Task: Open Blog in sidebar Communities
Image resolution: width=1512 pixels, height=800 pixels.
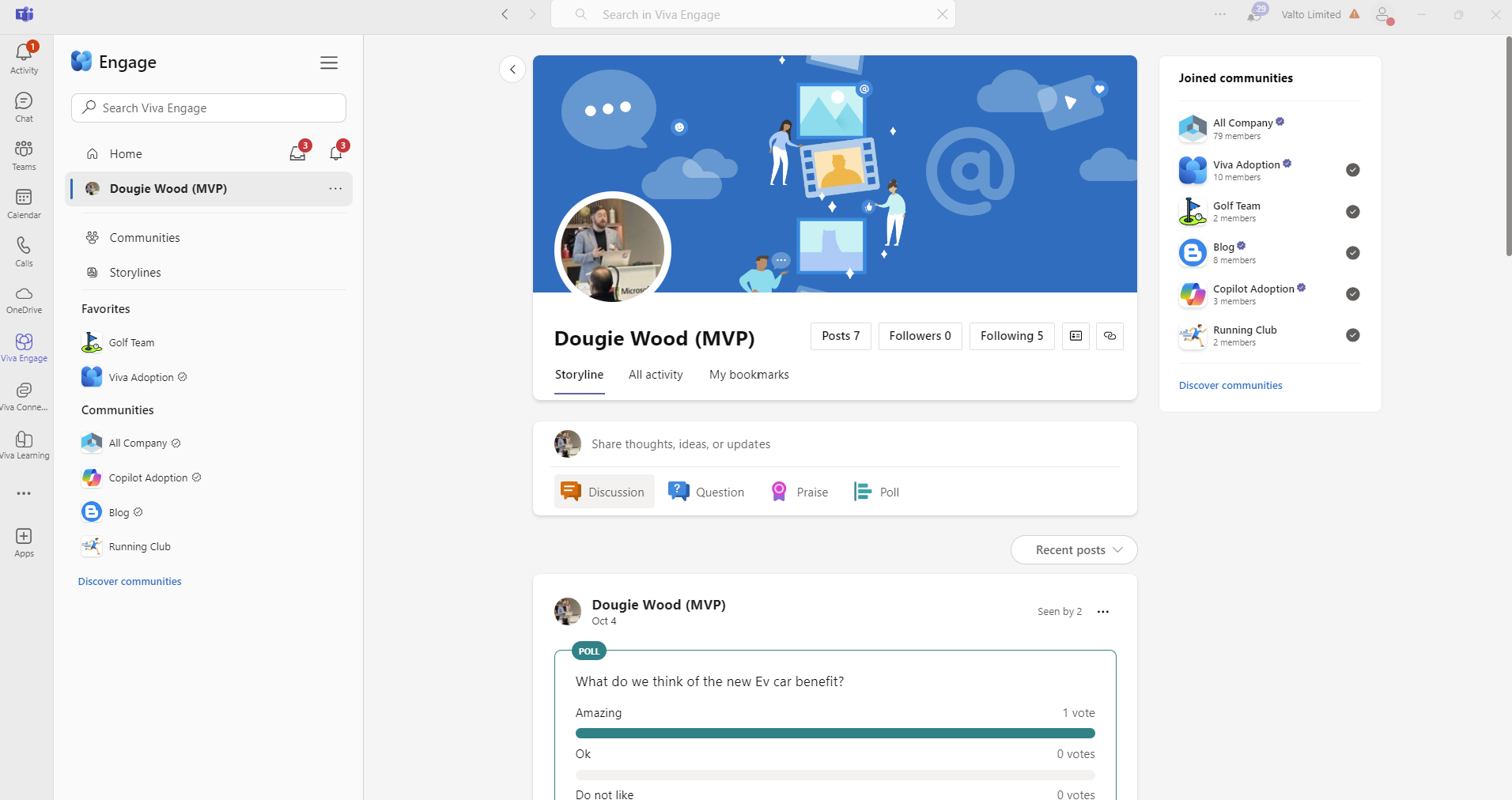Action: [x=112, y=513]
